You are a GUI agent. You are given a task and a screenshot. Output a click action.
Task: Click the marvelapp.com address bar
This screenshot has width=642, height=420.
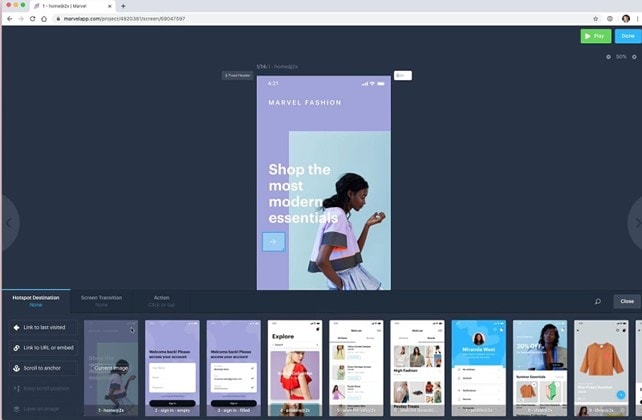coord(319,19)
